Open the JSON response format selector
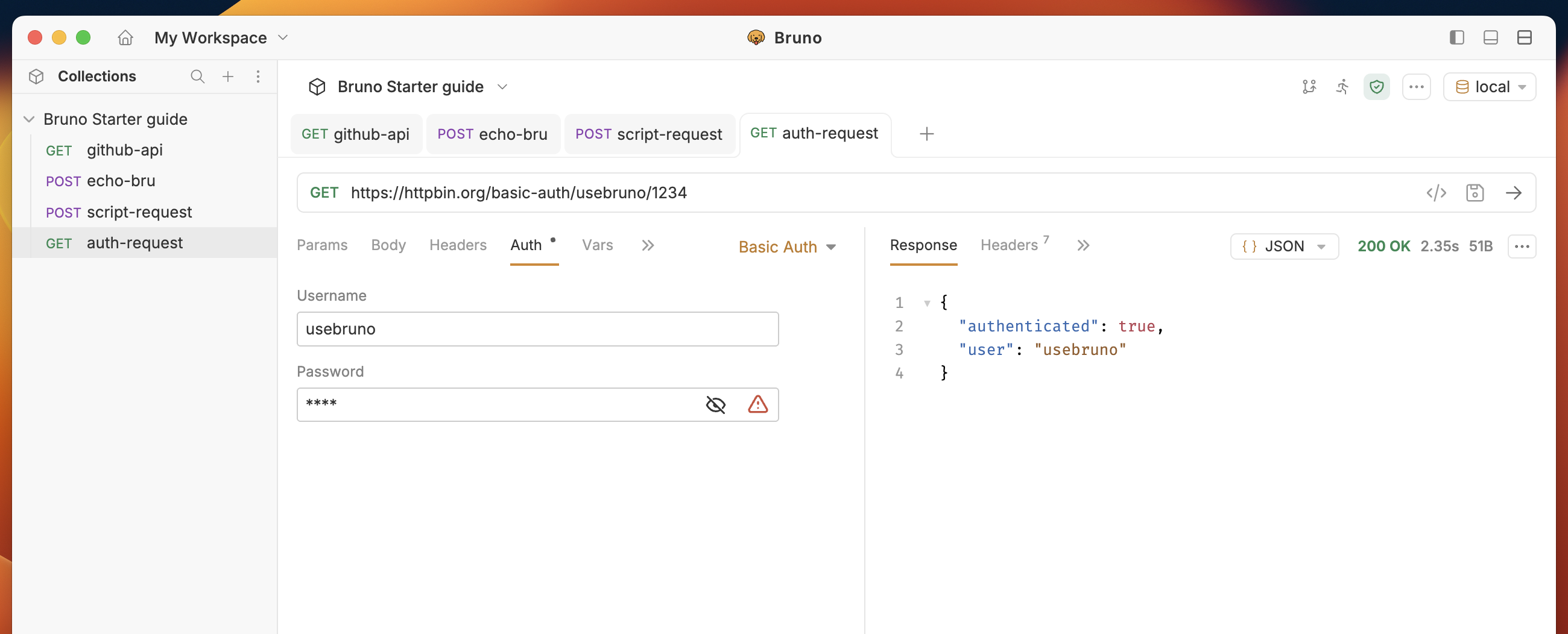 click(1285, 246)
